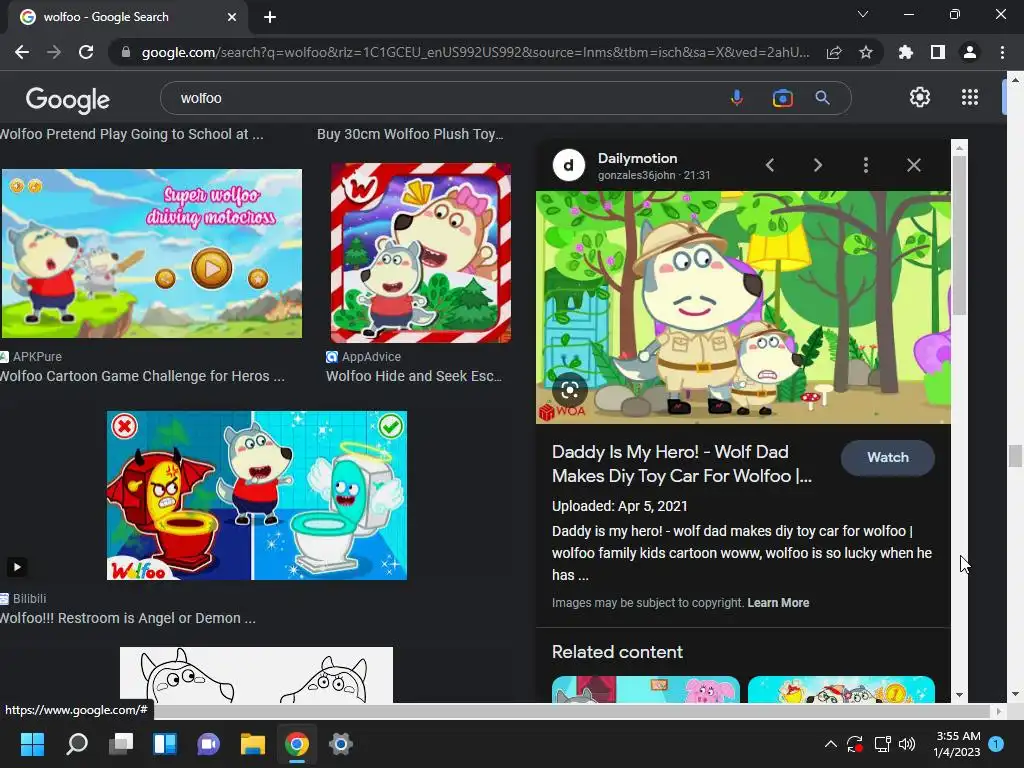Show hidden system tray icons
Image resolution: width=1024 pixels, height=768 pixels.
coord(831,744)
